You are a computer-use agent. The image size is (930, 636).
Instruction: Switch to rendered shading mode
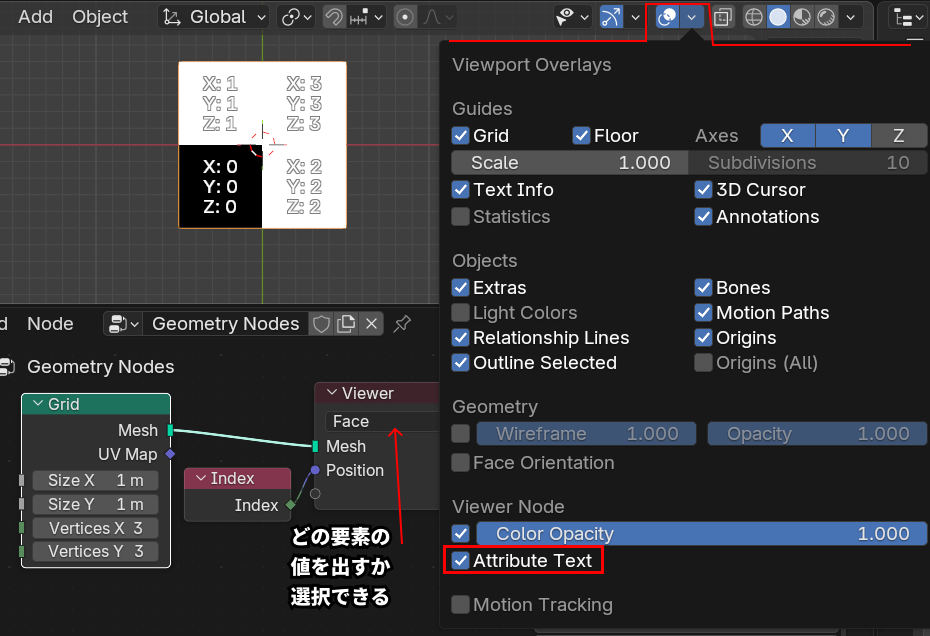826,17
